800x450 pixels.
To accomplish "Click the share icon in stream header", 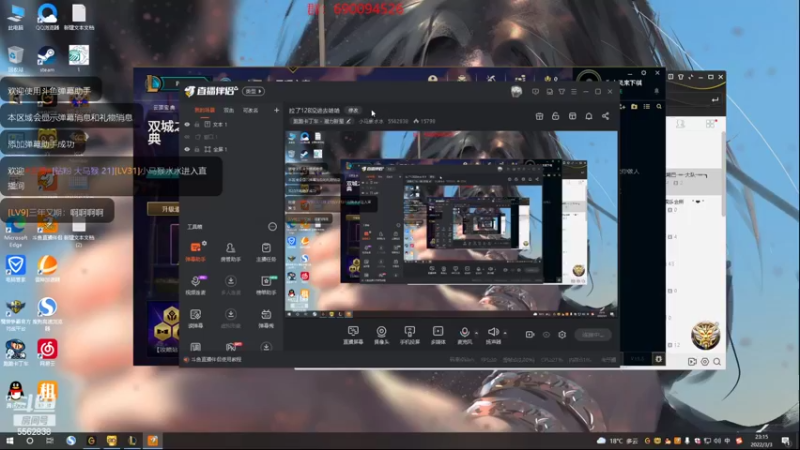I will point(605,116).
